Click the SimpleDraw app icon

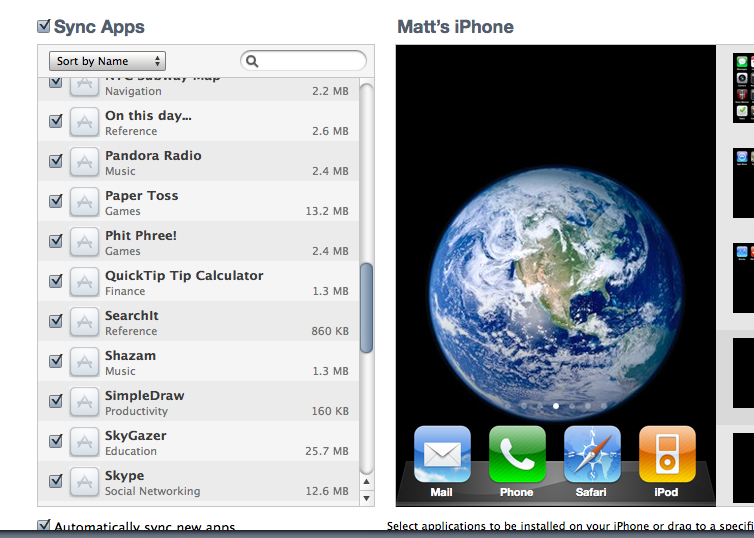(x=84, y=401)
